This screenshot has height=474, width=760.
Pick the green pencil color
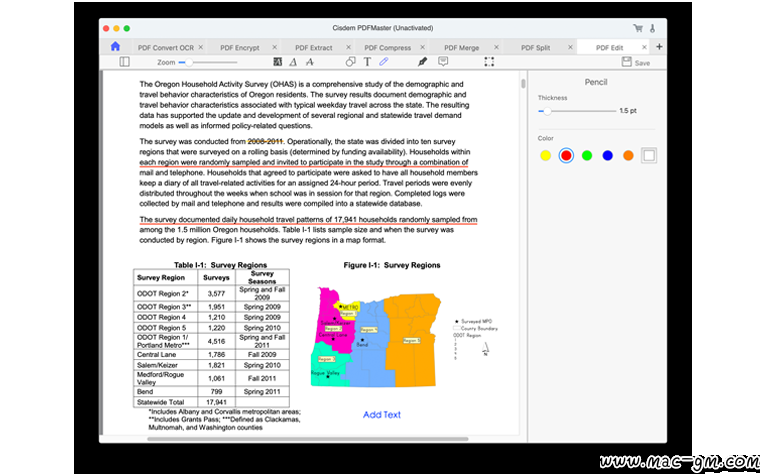586,156
